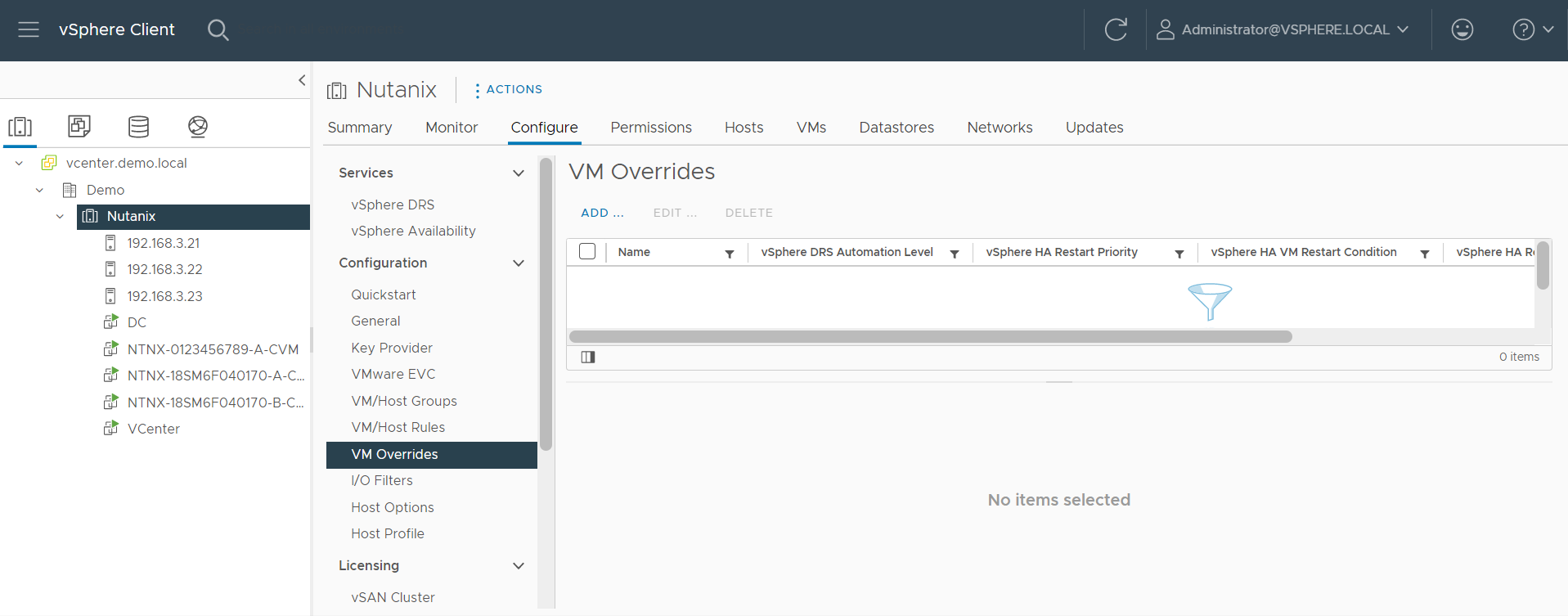Collapse the Services section
1568x616 pixels.
[x=518, y=173]
